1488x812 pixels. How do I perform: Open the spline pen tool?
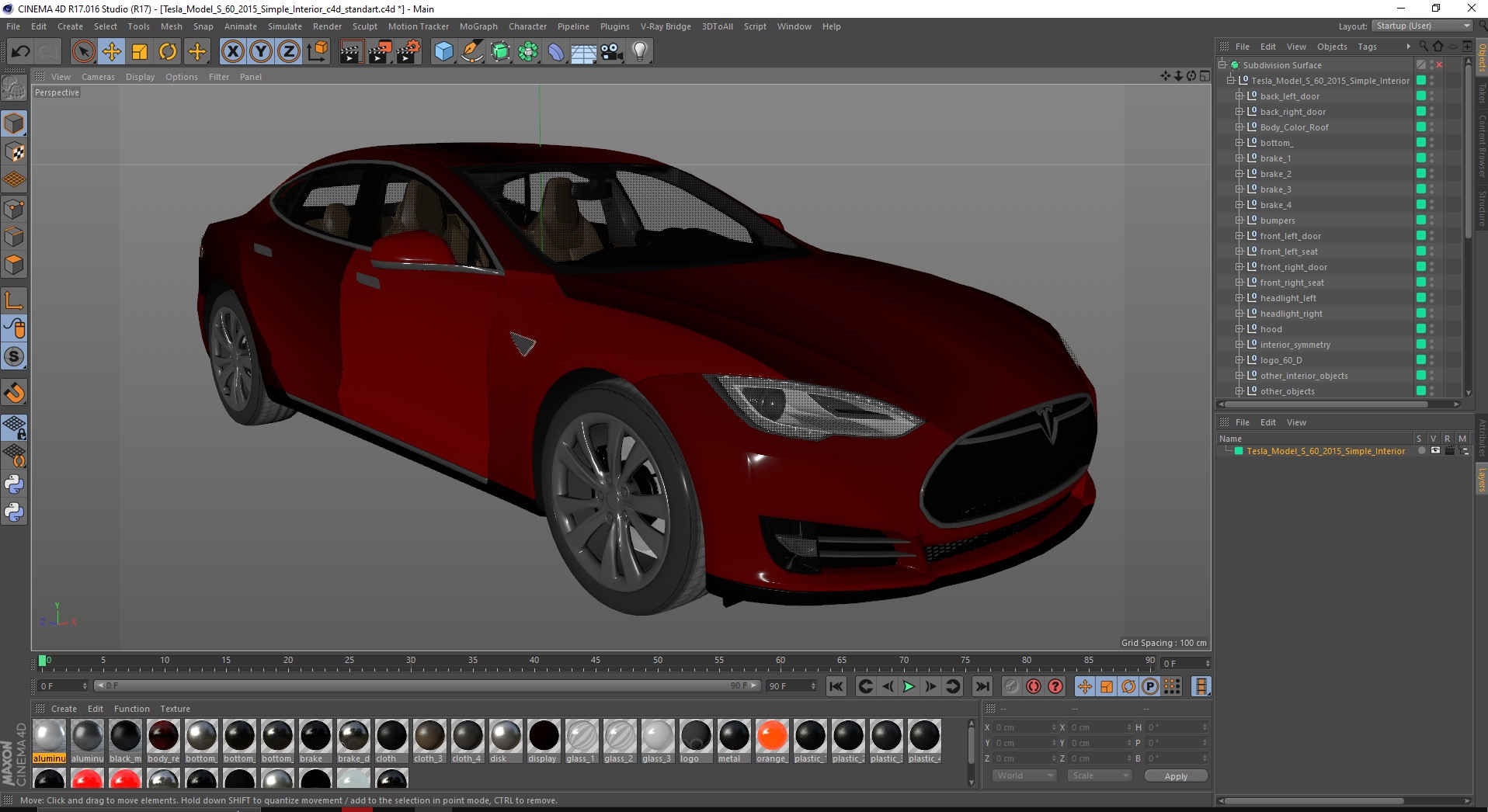point(472,52)
